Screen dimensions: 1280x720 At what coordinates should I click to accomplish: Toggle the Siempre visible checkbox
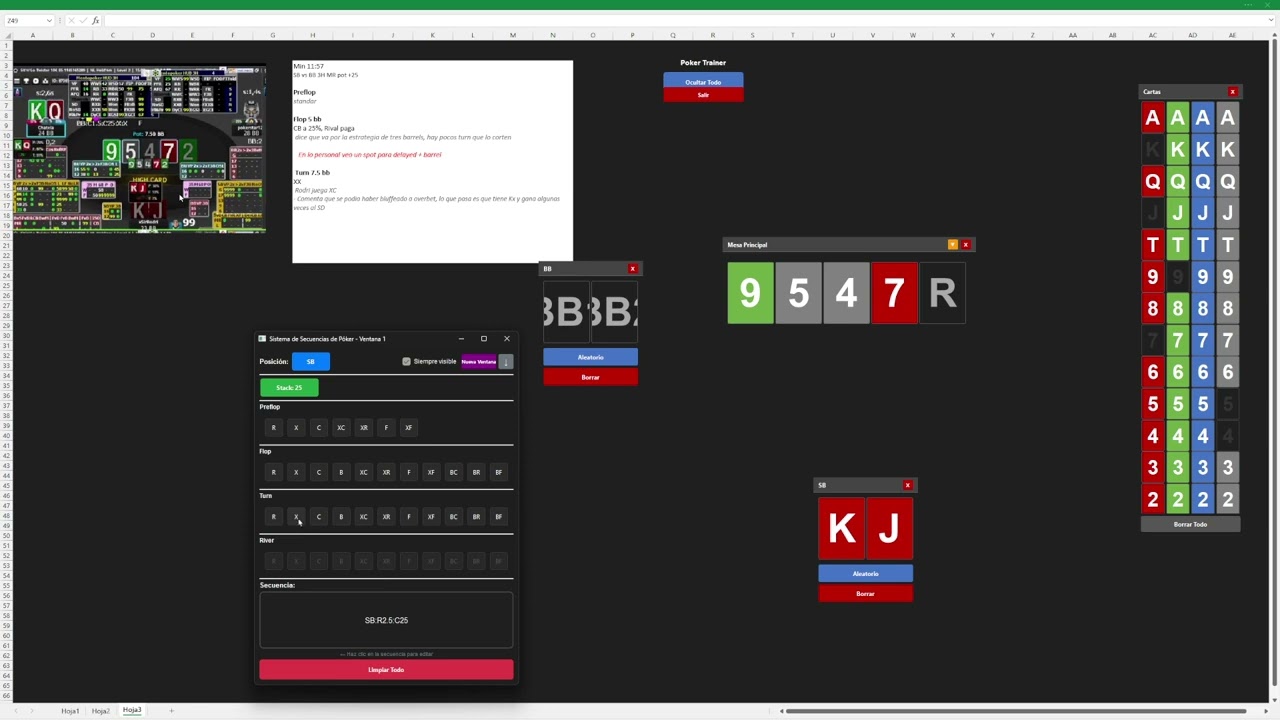(x=406, y=362)
